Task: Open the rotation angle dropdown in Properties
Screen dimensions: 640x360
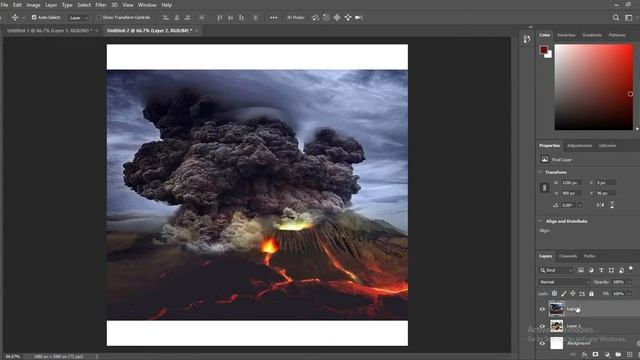Action: [x=580, y=205]
